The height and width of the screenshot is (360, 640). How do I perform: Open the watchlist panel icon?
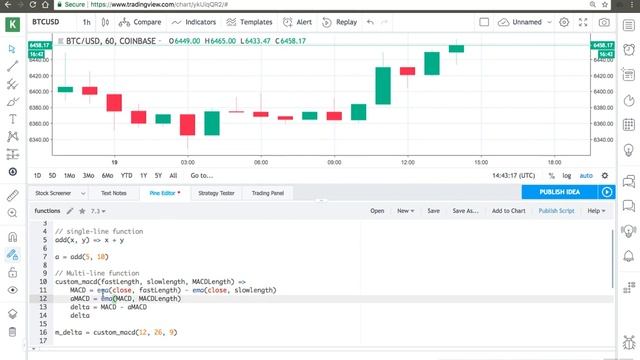tap(629, 25)
